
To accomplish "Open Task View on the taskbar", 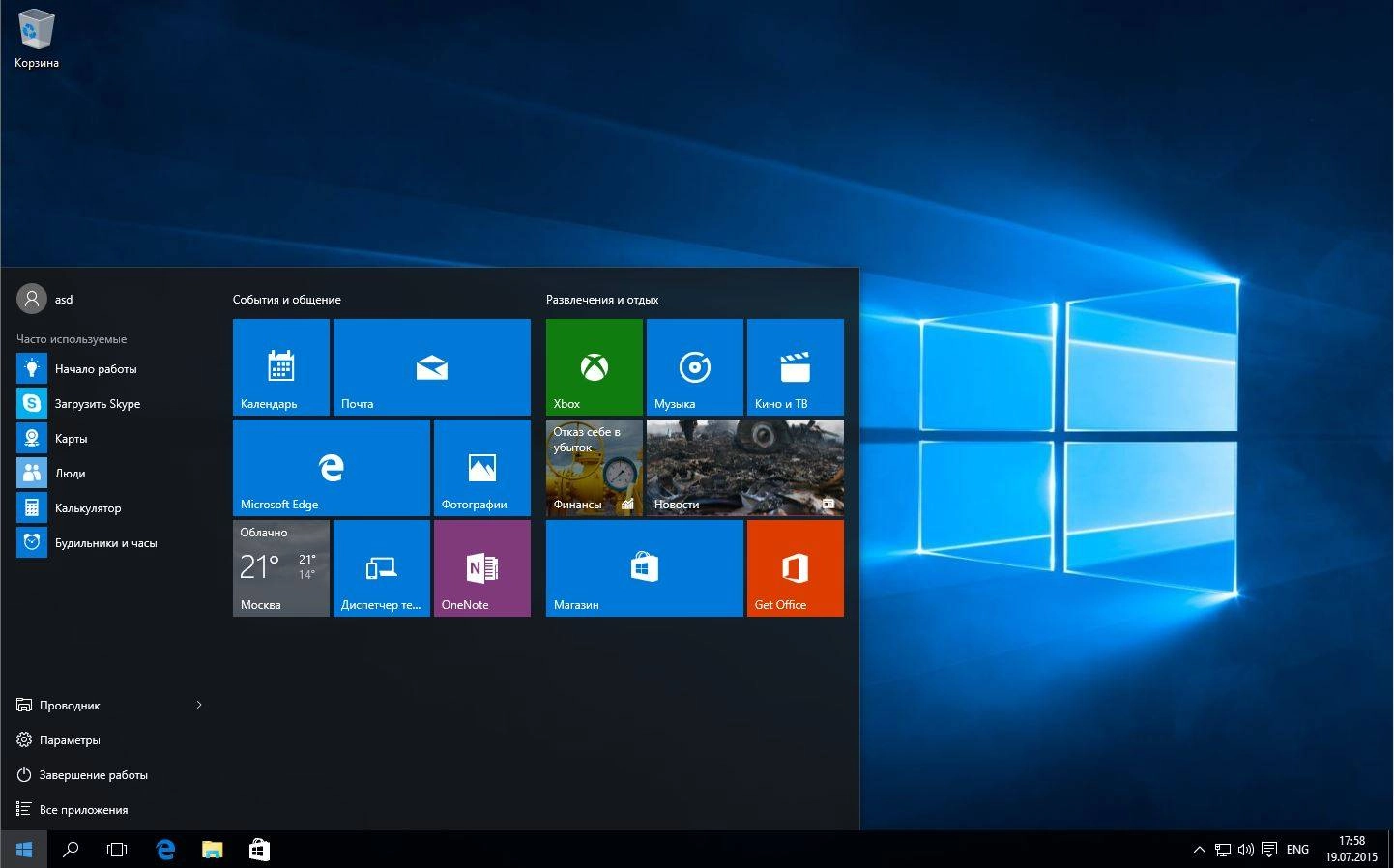I will (x=117, y=850).
